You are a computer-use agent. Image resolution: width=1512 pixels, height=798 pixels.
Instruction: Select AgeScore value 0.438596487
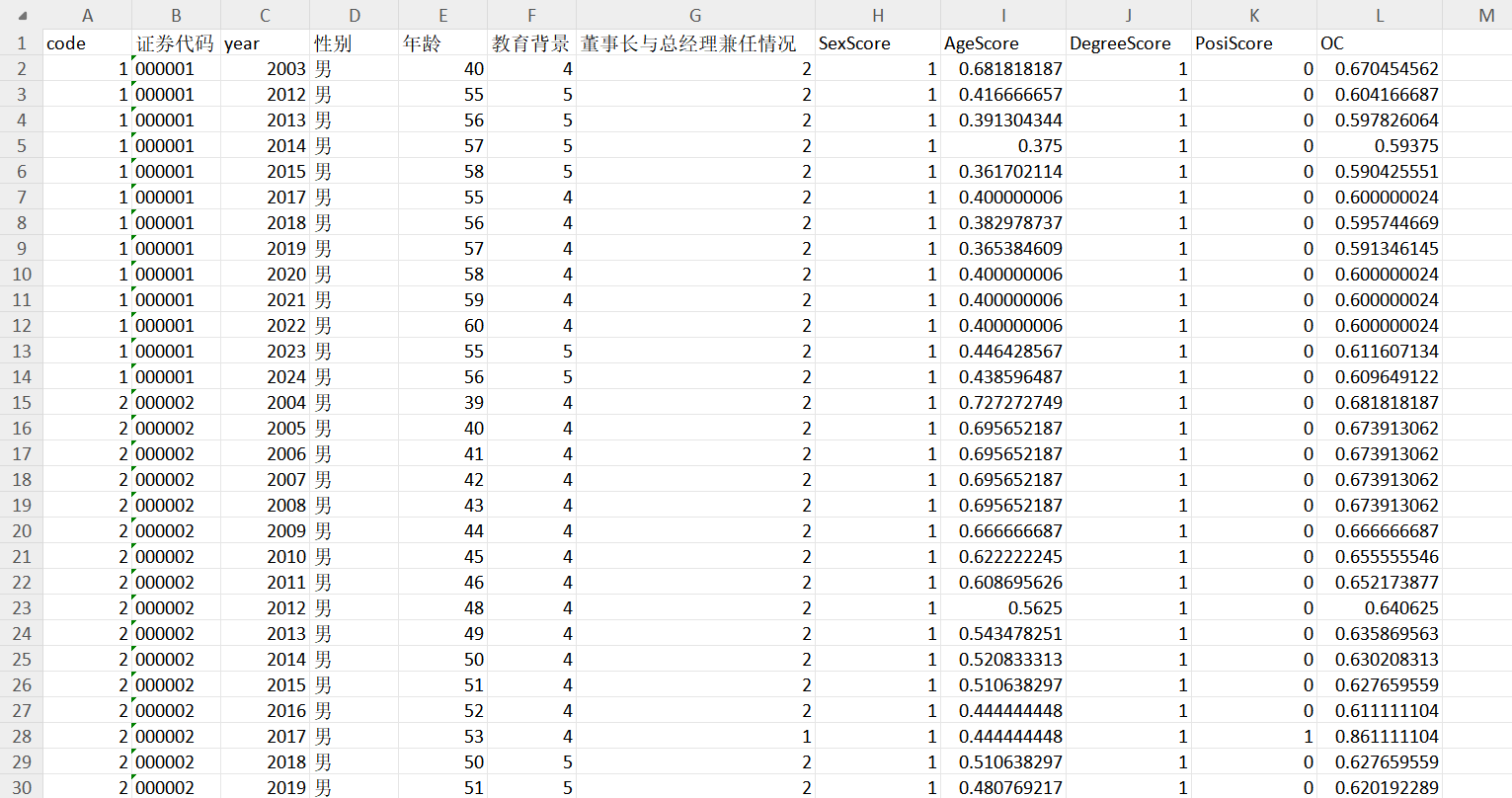1003,377
